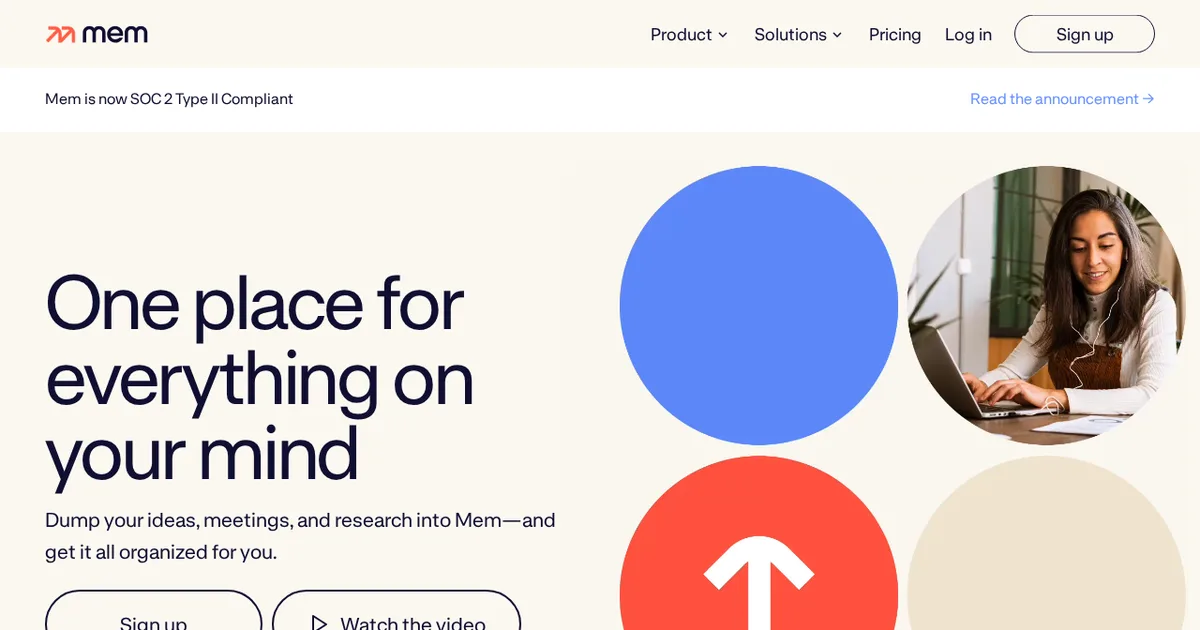Image resolution: width=1200 pixels, height=630 pixels.
Task: Open the Log in page
Action: (968, 35)
